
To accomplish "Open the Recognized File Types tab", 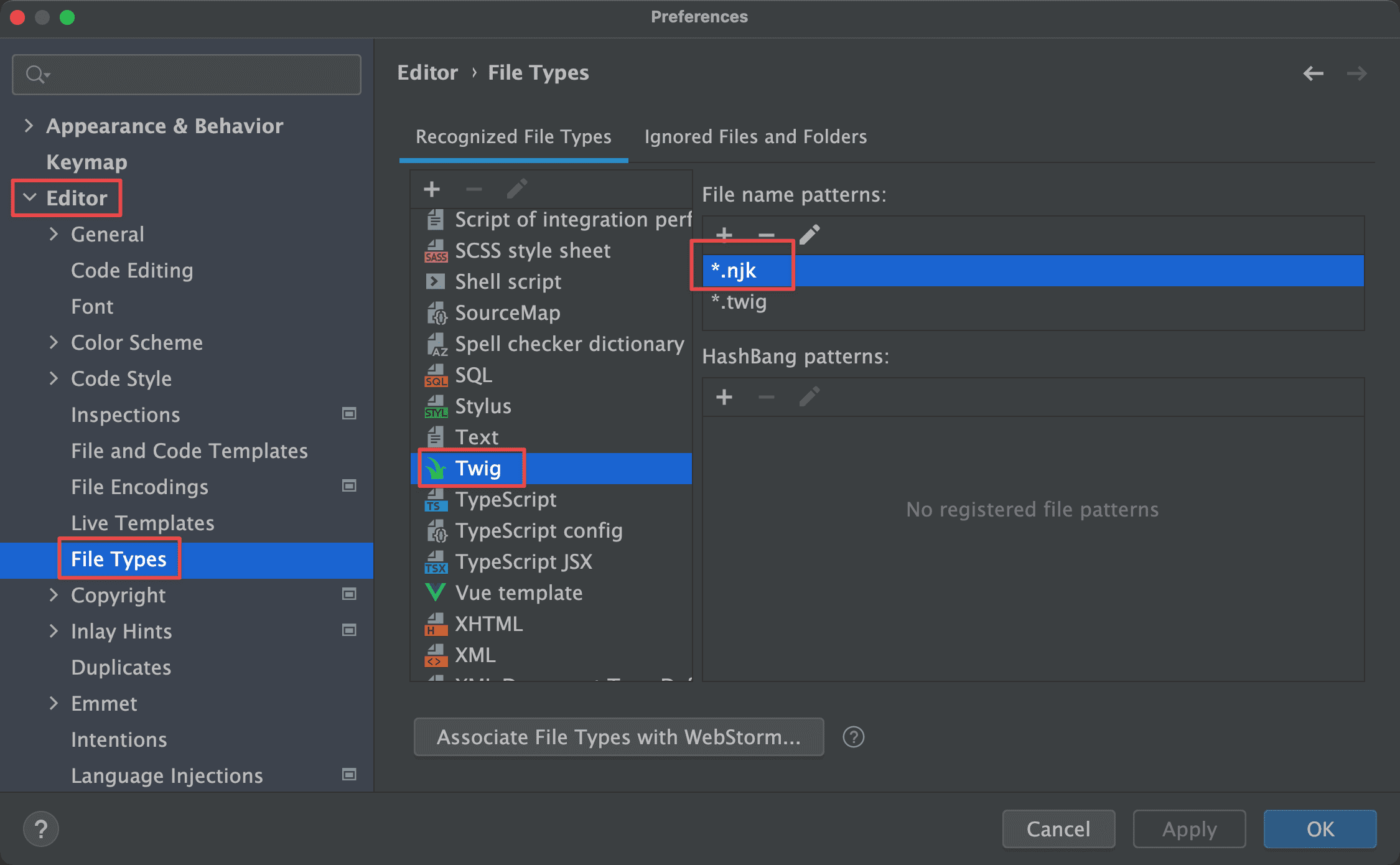I will click(x=513, y=137).
